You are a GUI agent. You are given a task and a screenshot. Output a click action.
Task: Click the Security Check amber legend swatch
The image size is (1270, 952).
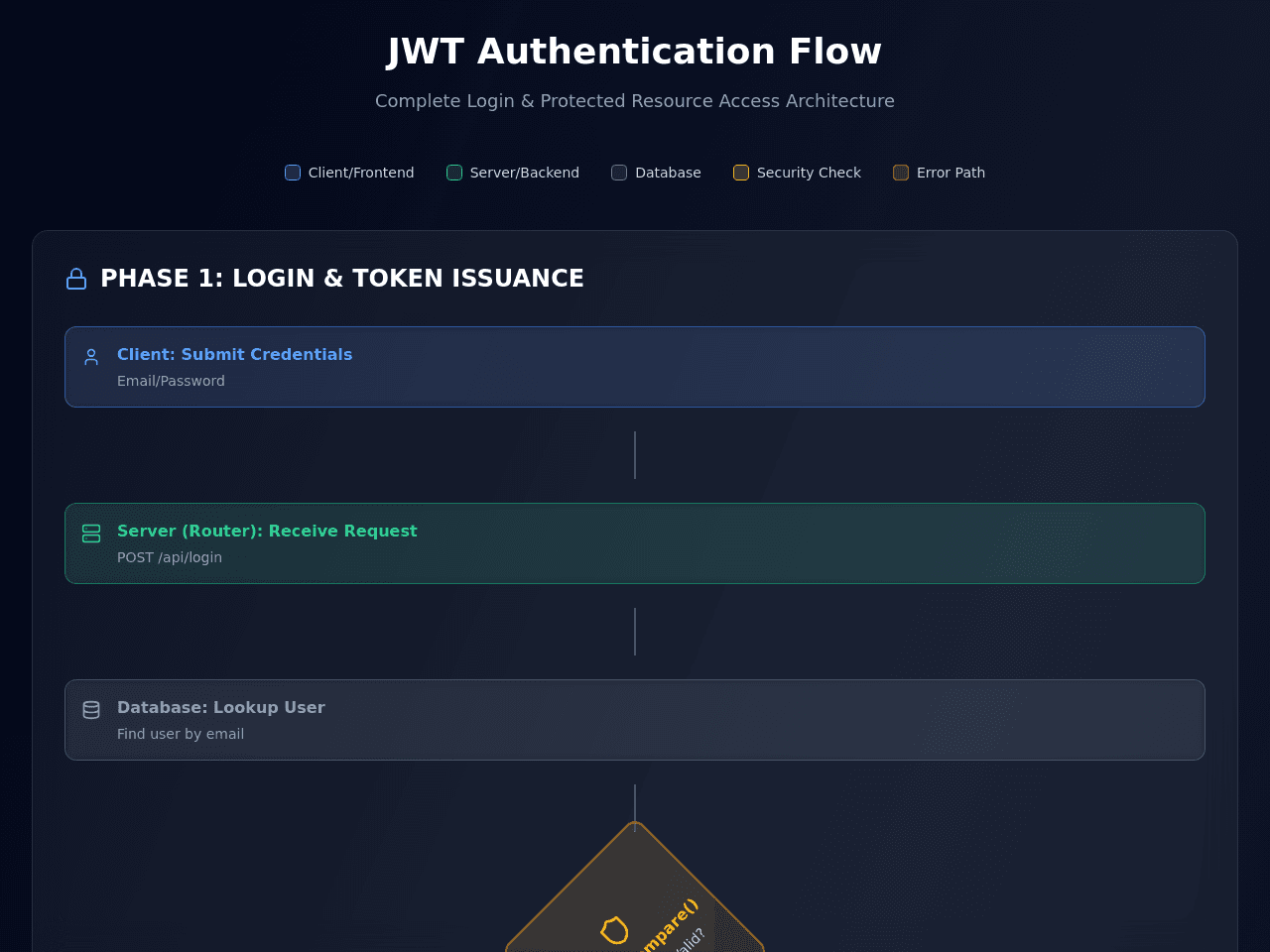[741, 173]
